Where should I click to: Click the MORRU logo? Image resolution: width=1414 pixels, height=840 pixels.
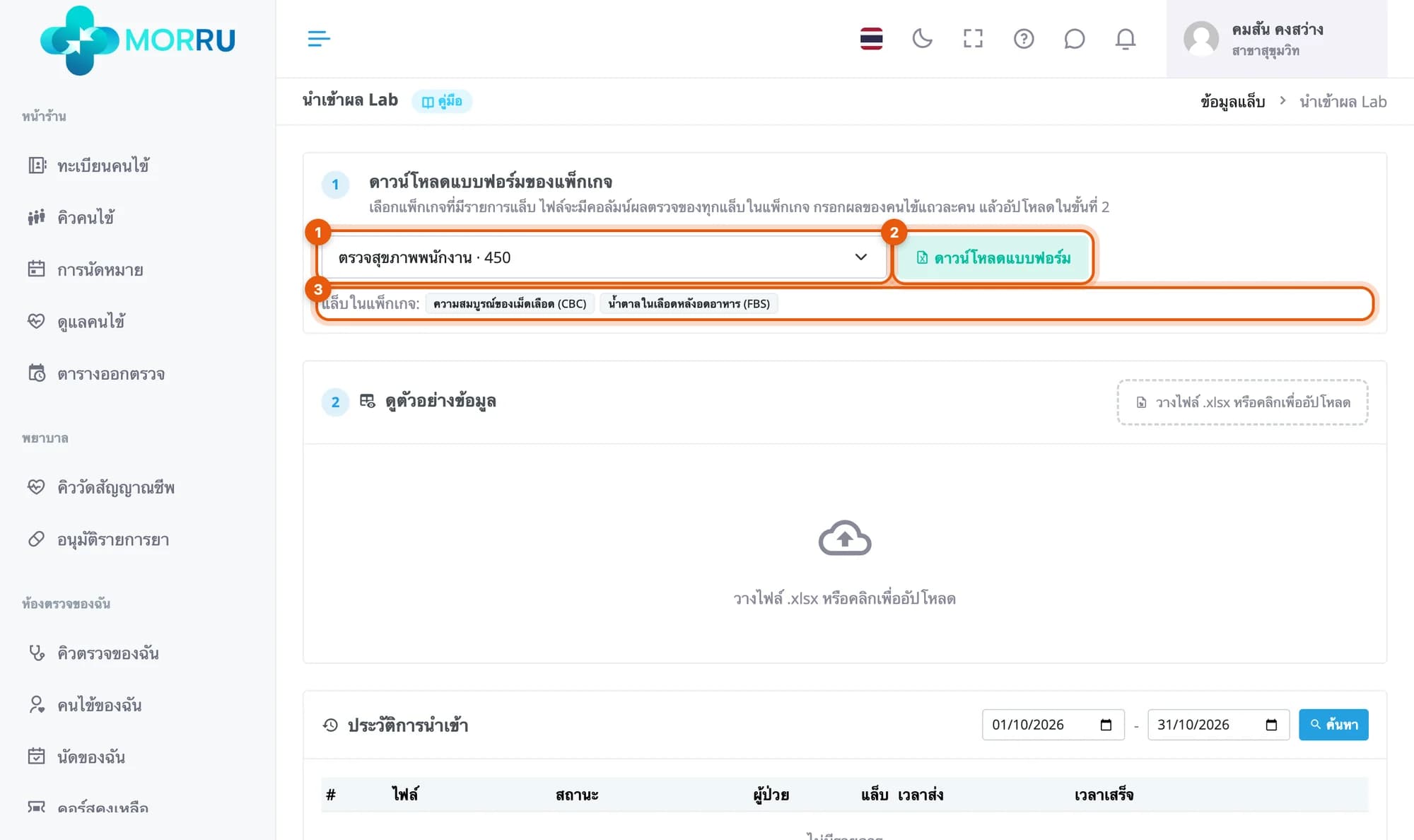[x=138, y=40]
